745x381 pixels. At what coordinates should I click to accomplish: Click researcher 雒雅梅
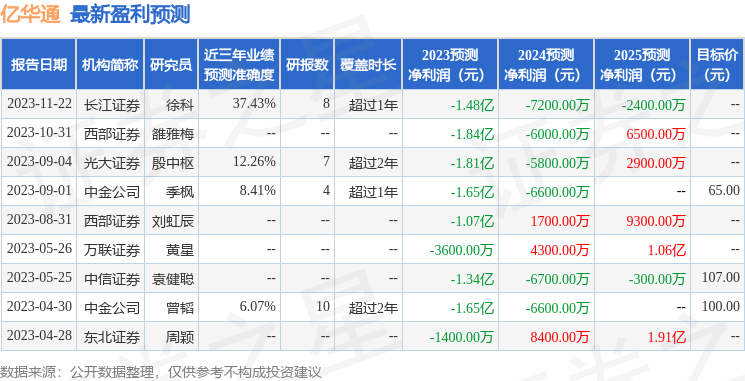click(x=173, y=134)
